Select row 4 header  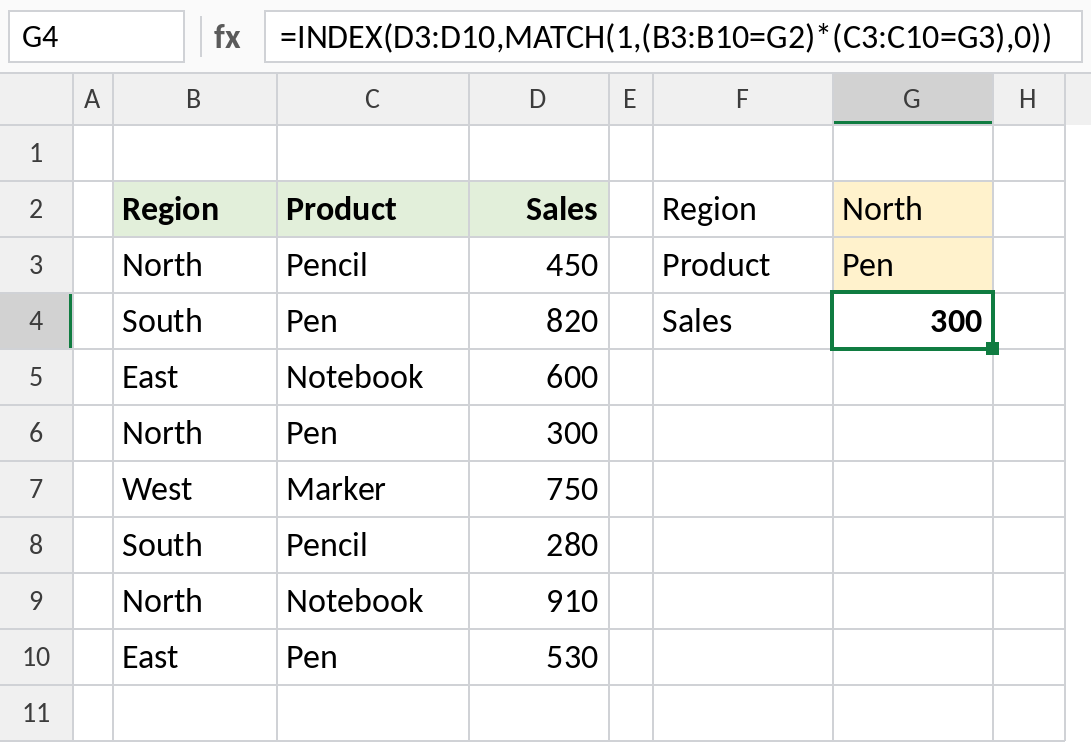(x=36, y=321)
